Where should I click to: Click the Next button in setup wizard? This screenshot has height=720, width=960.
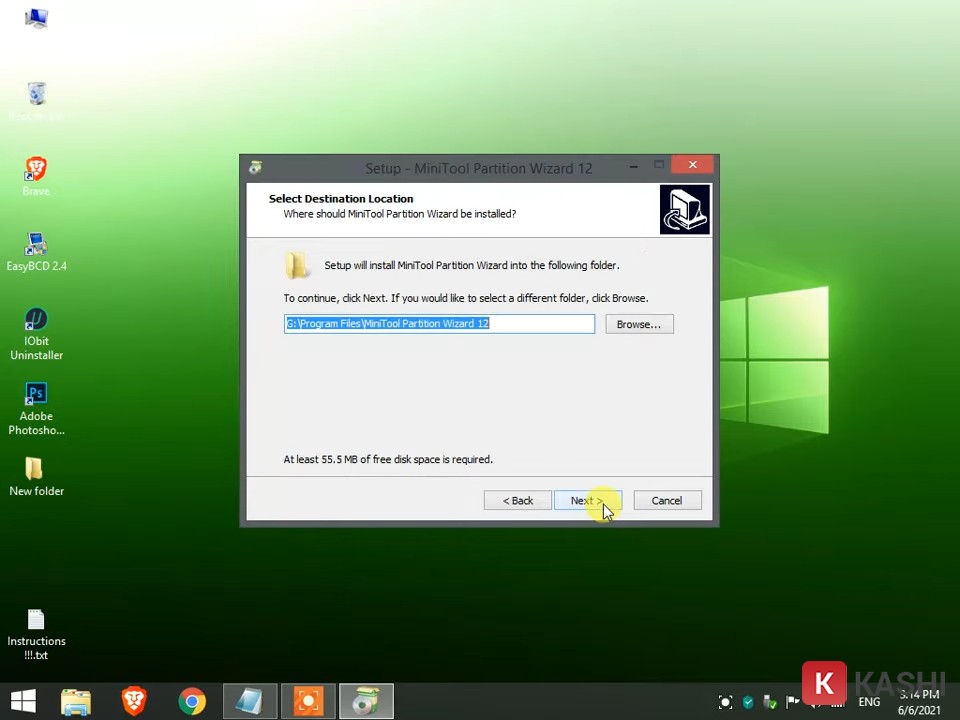(x=587, y=501)
